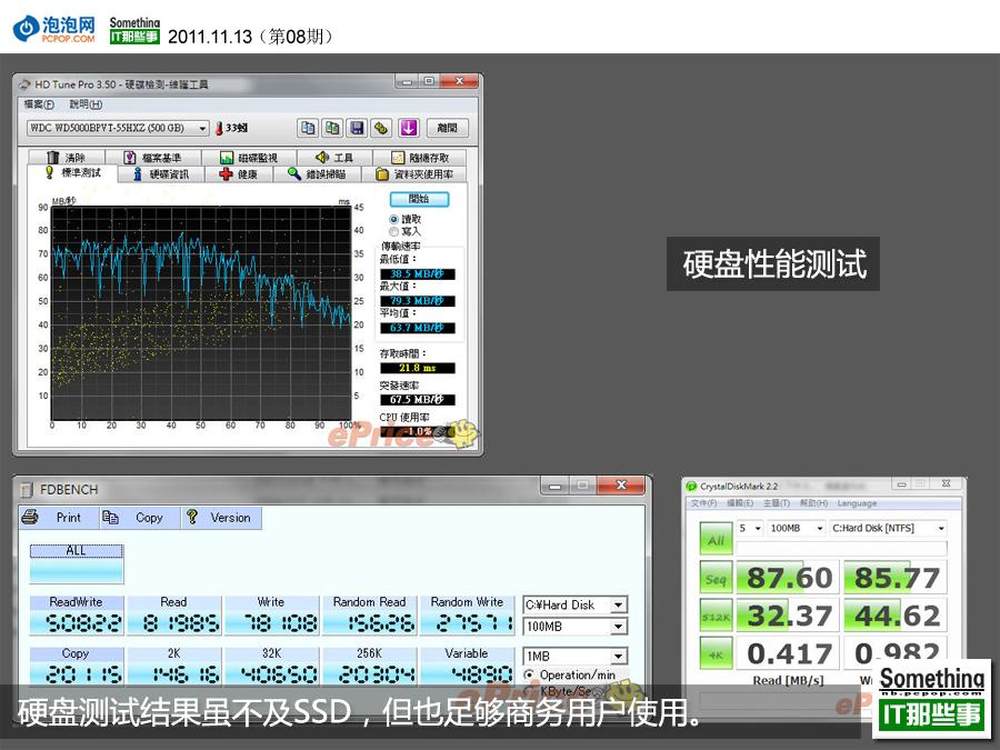Expand the 100MB size dropdown in FDBENCH
Viewport: 1000px width, 750px height.
point(618,627)
